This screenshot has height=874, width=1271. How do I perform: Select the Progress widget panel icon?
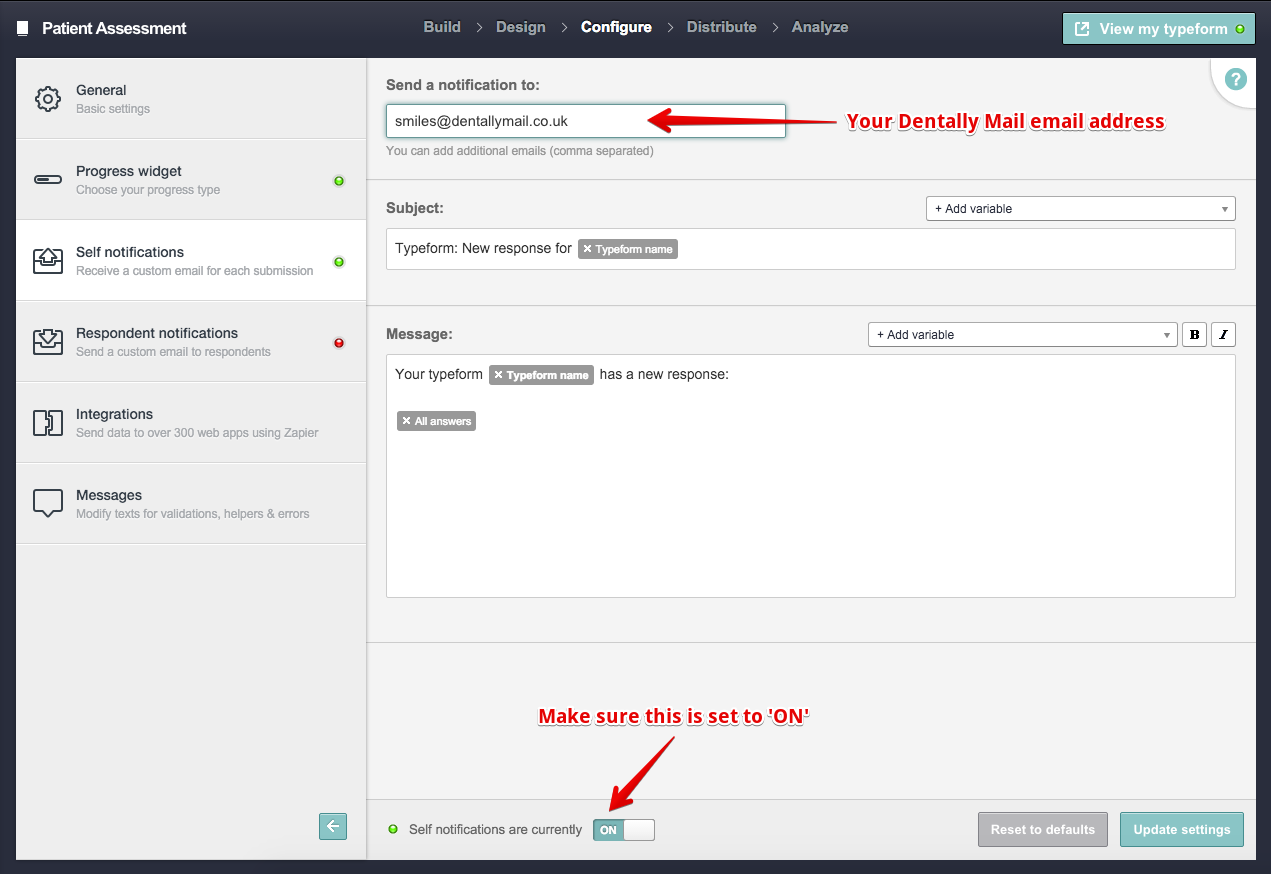47,179
